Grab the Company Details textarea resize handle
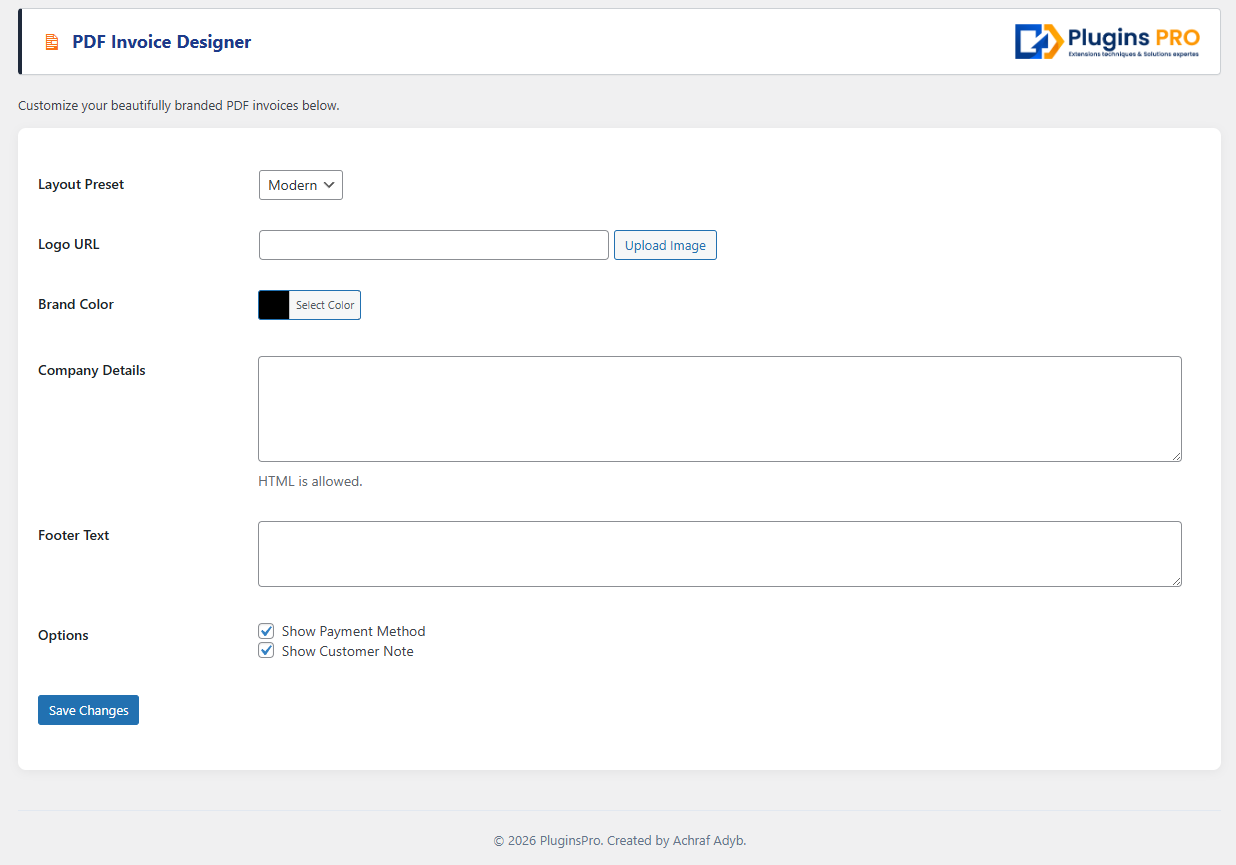The height and width of the screenshot is (865, 1236). coord(1175,455)
